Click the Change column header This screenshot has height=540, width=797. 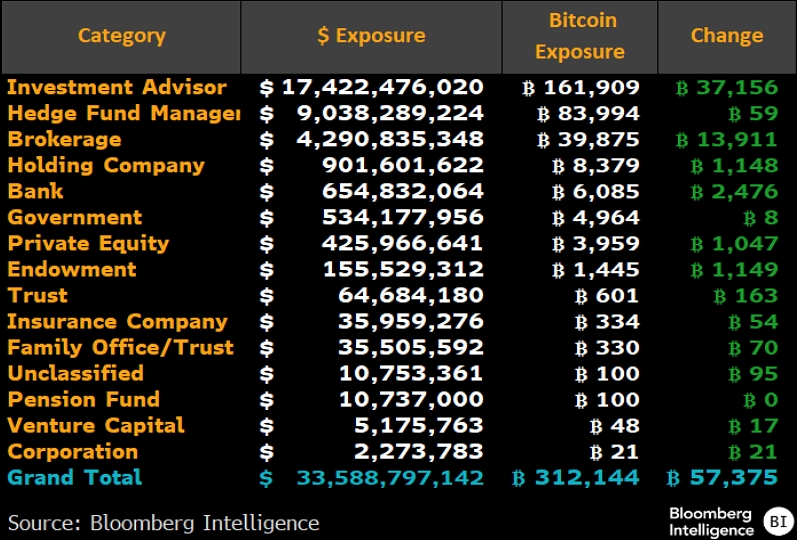click(x=727, y=36)
